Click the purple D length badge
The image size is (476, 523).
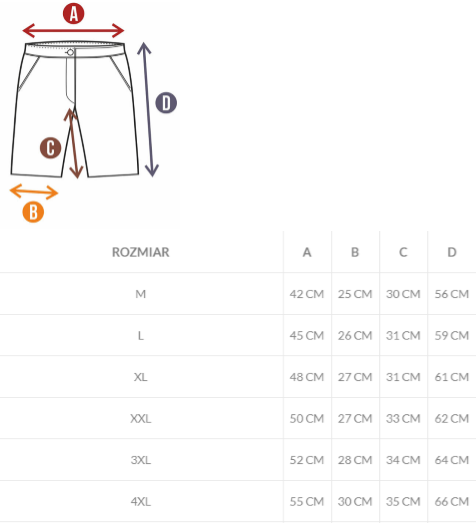click(x=166, y=103)
